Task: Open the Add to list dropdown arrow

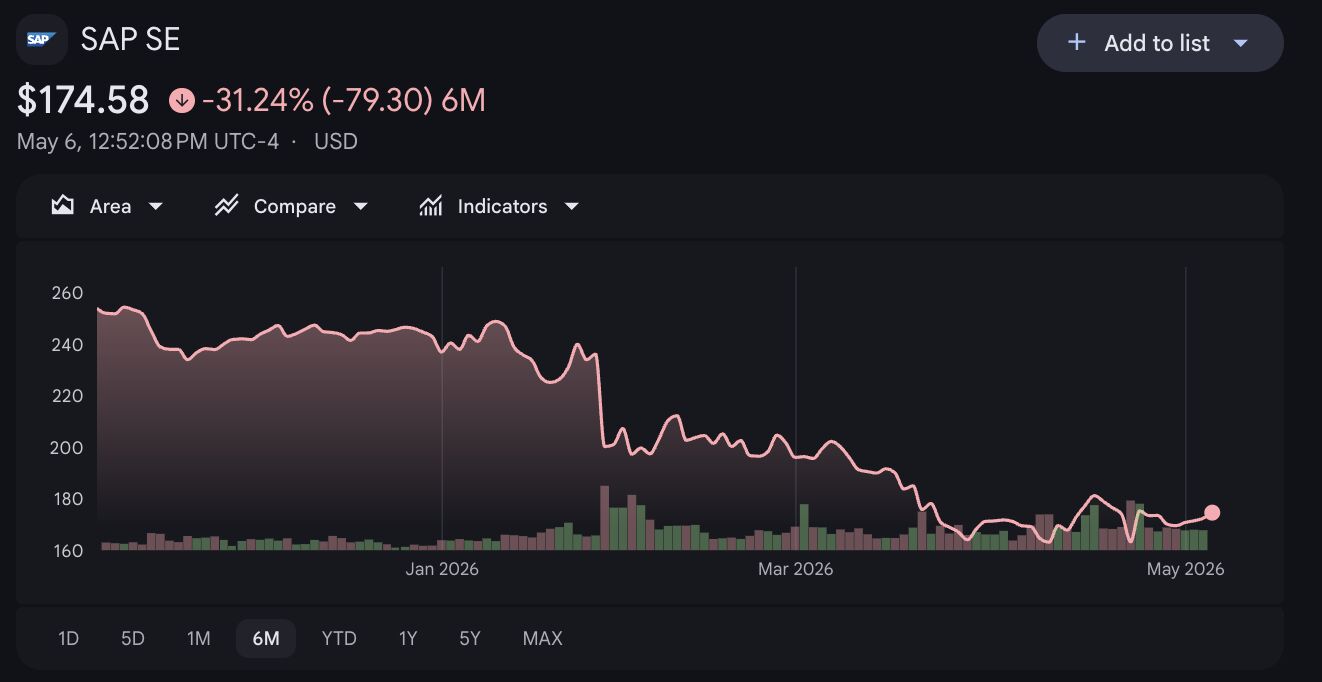Action: click(x=1241, y=43)
